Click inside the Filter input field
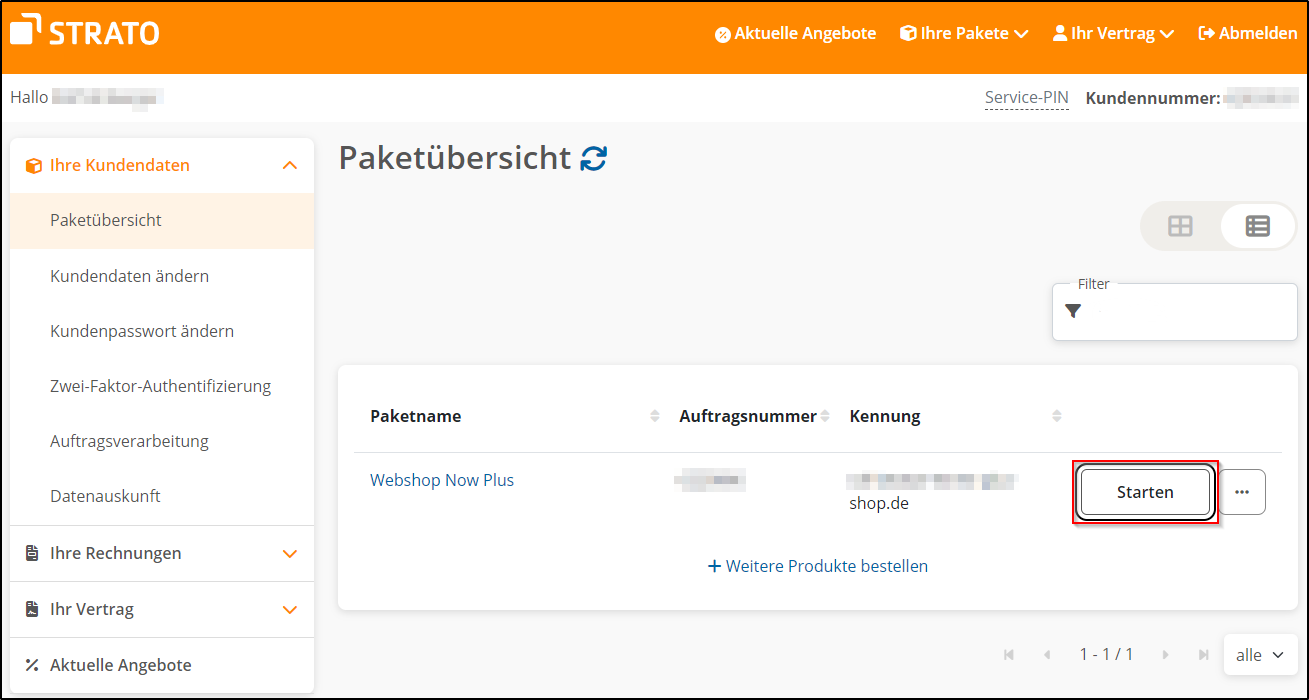Image resolution: width=1309 pixels, height=700 pixels. (x=1180, y=311)
